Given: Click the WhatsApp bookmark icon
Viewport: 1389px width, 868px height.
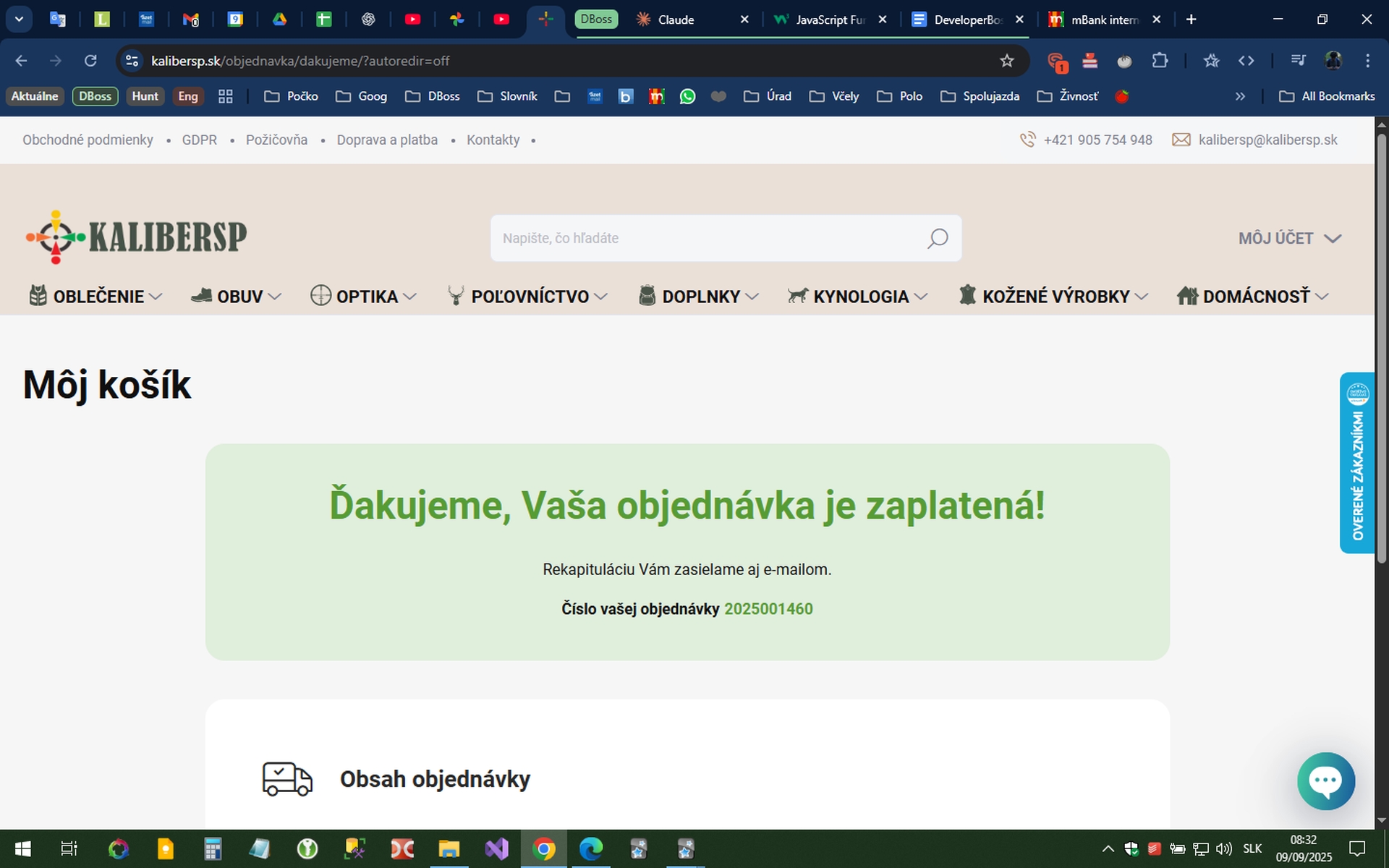Looking at the screenshot, I should [687, 96].
